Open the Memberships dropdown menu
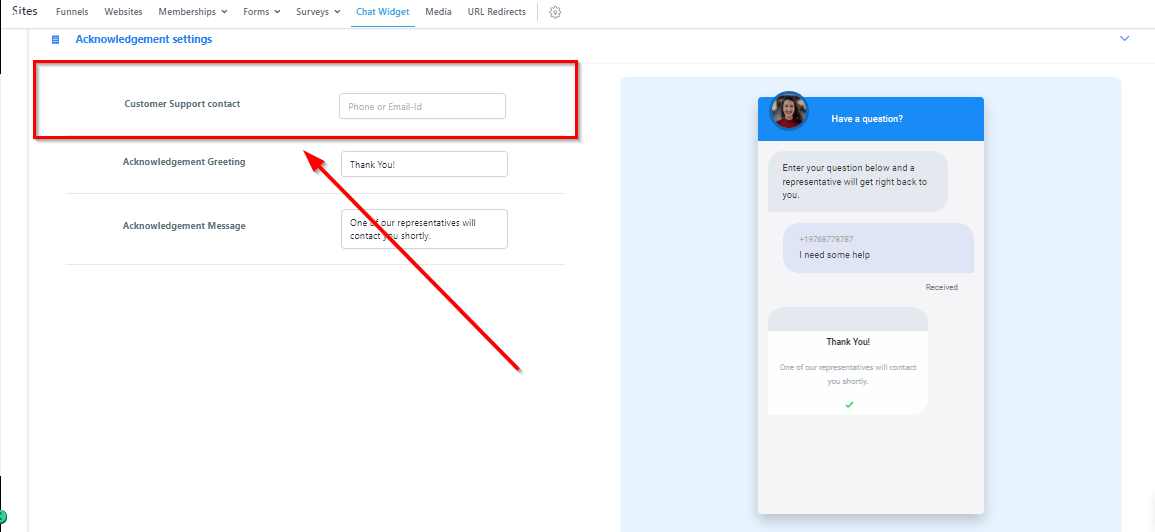 (192, 12)
